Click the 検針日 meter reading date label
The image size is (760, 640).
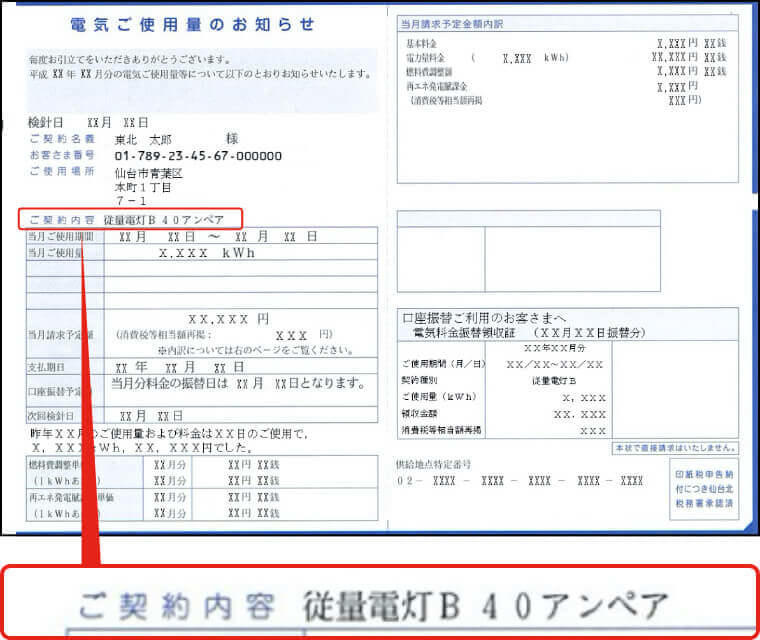click(x=47, y=122)
